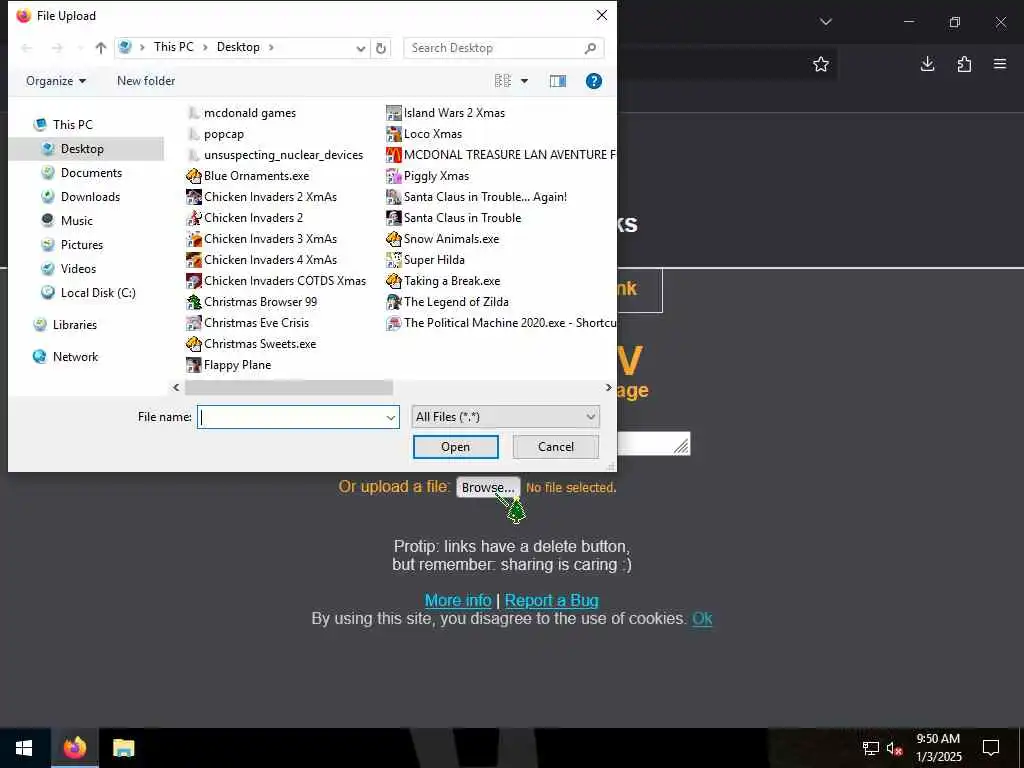Select the Christmas Eve Crisis icon
This screenshot has height=768, width=1024.
[x=193, y=323]
